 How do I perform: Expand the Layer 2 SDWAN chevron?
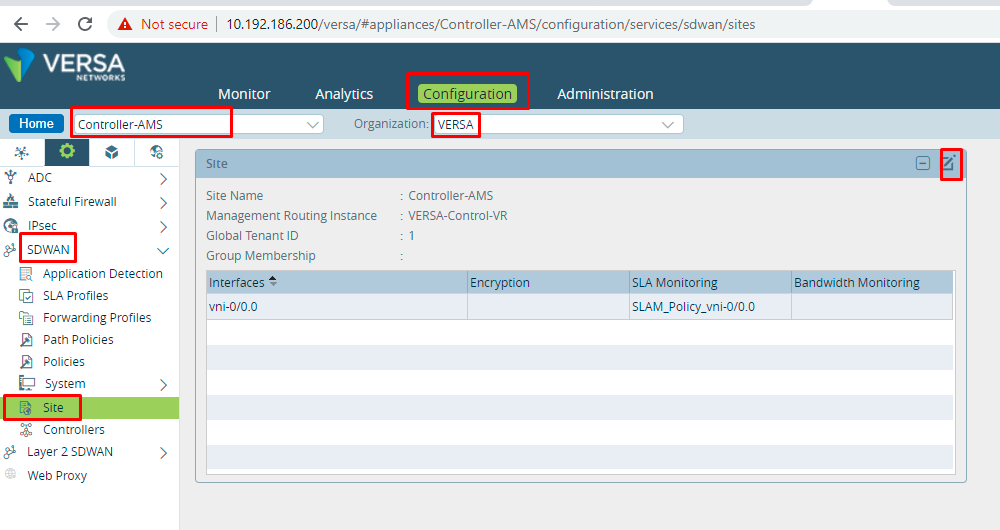point(163,453)
